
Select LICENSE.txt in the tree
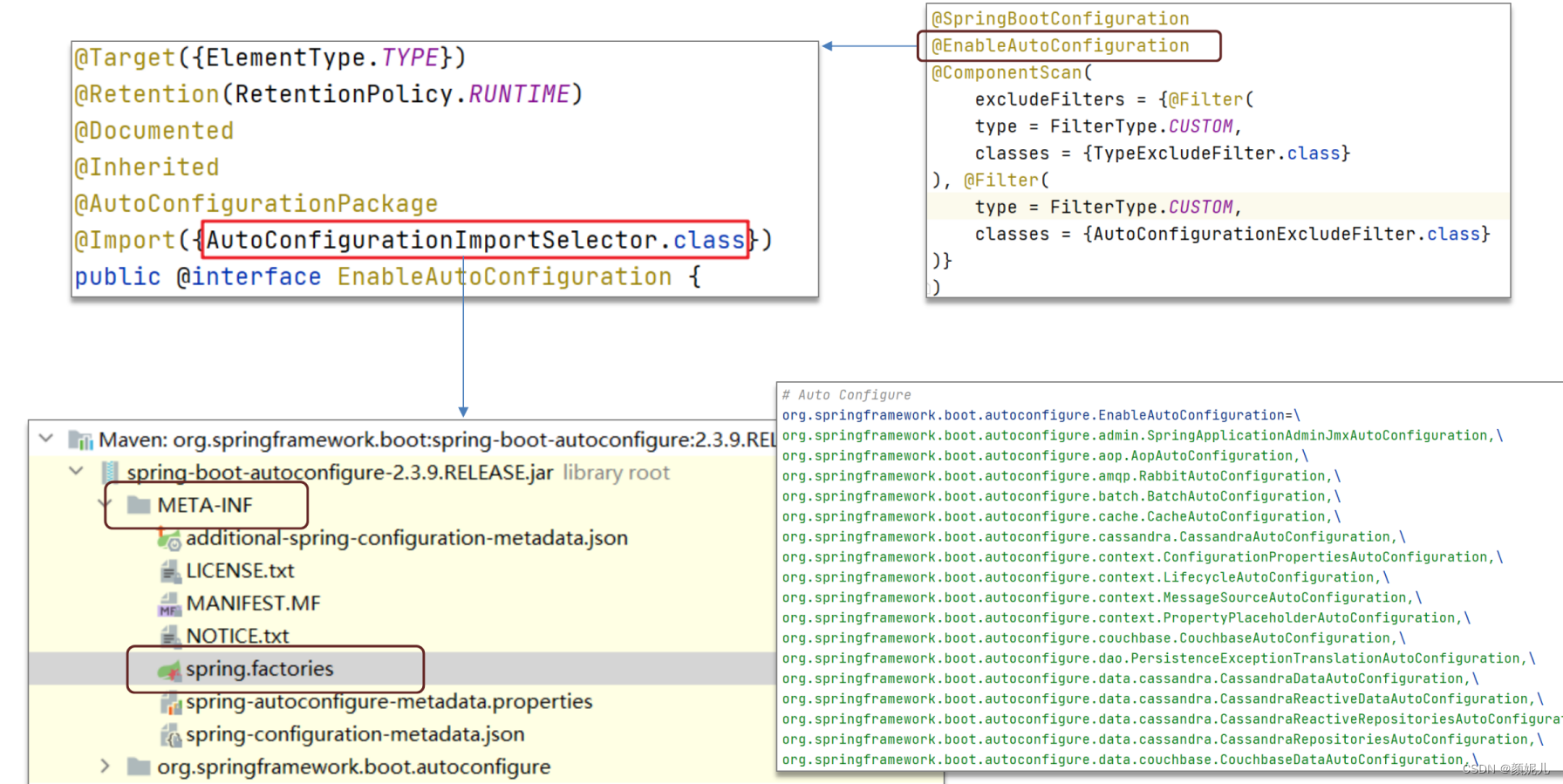pyautogui.click(x=240, y=570)
